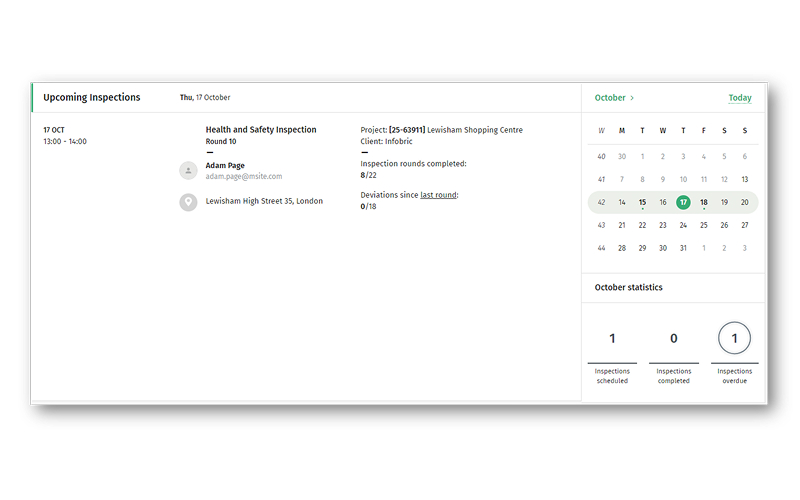This screenshot has width=800, height=500.
Task: Click the Upcoming Inspections heading
Action: click(x=91, y=97)
